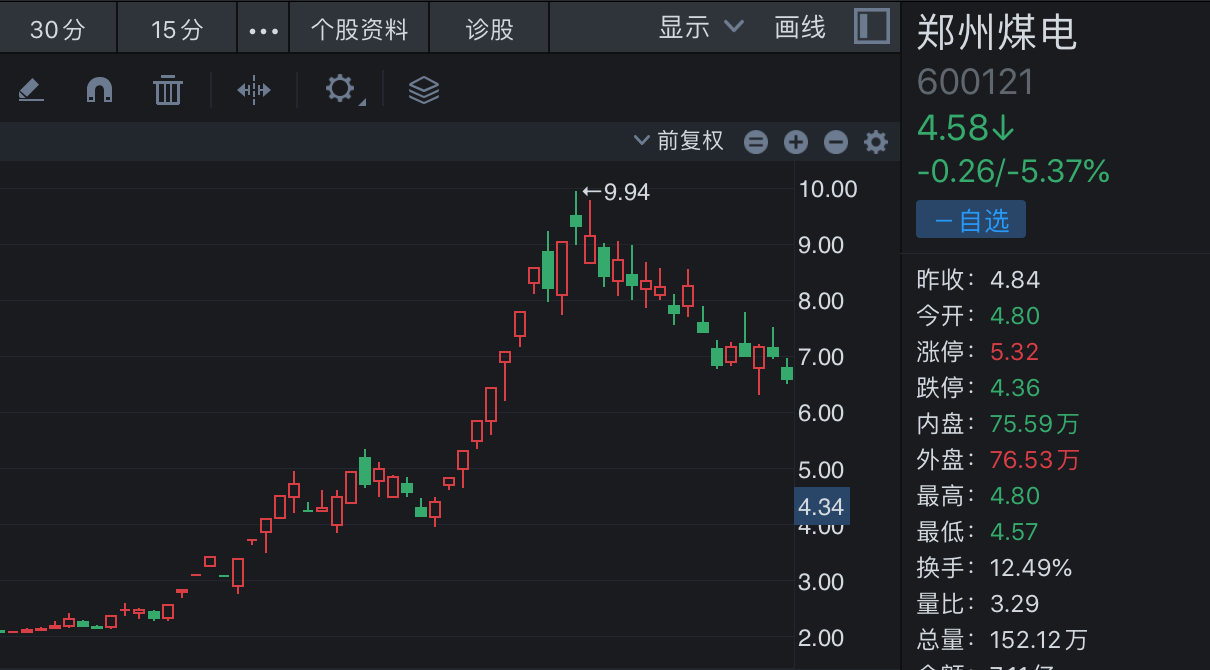The width and height of the screenshot is (1210, 670).
Task: Zoom in chart with plus icon
Action: click(796, 143)
